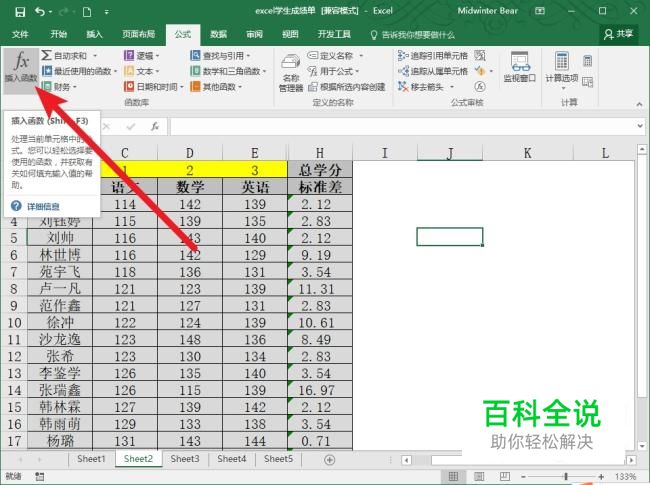Click Trace Dependents (追踪从属单元格)
The height and width of the screenshot is (485, 650).
(432, 71)
